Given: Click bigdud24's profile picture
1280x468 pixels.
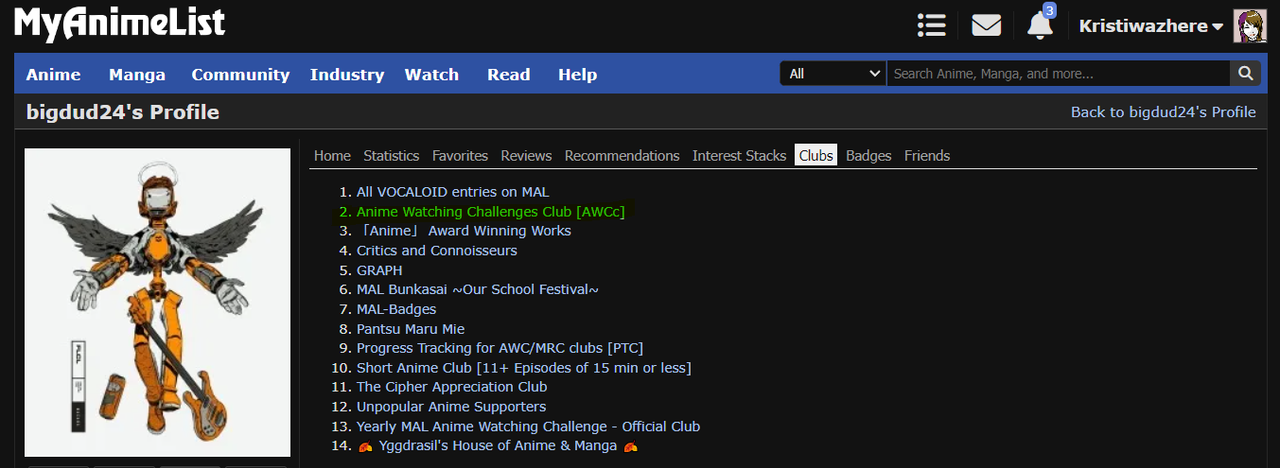Looking at the screenshot, I should [157, 302].
